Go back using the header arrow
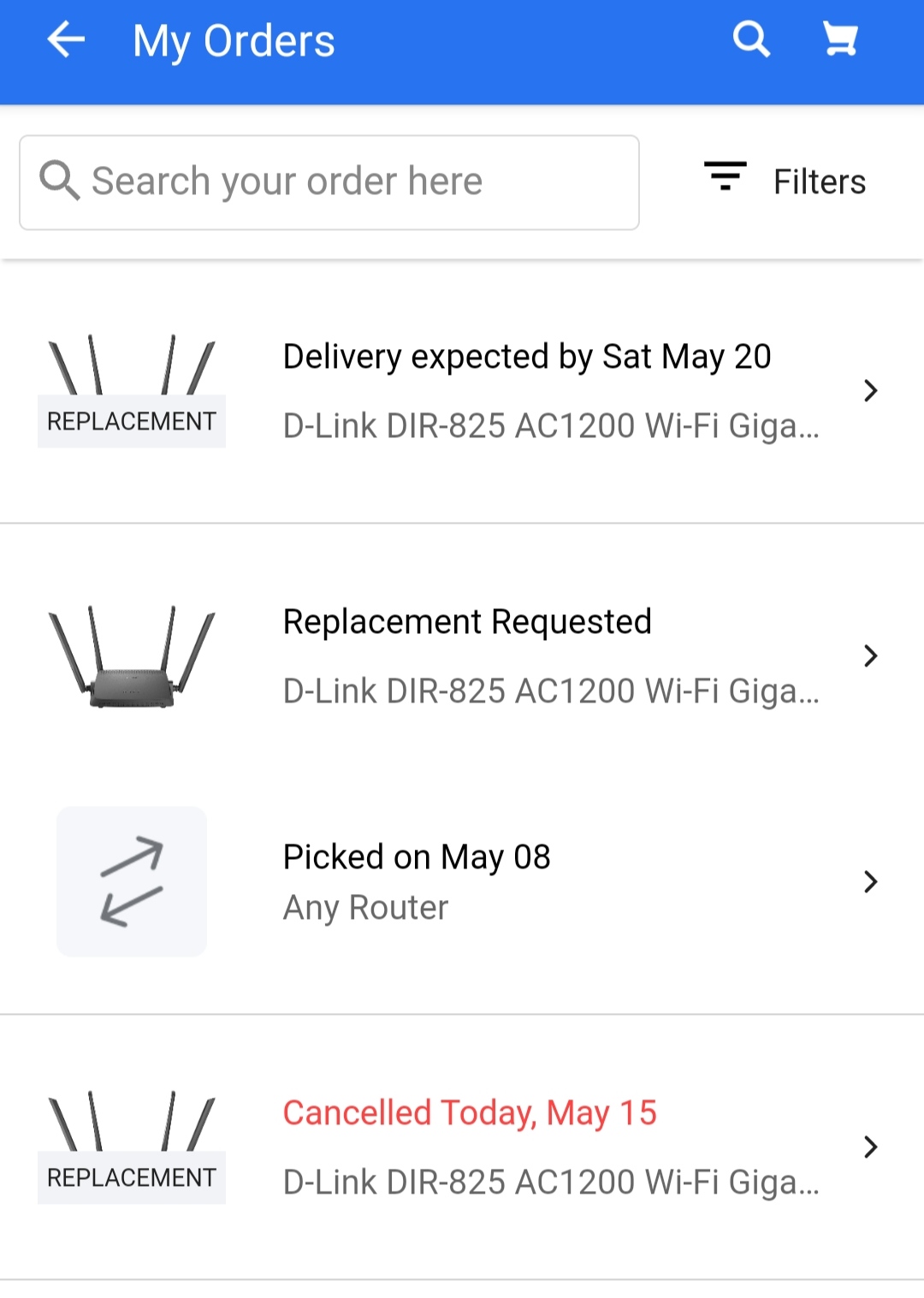This screenshot has width=924, height=1298. tap(66, 40)
